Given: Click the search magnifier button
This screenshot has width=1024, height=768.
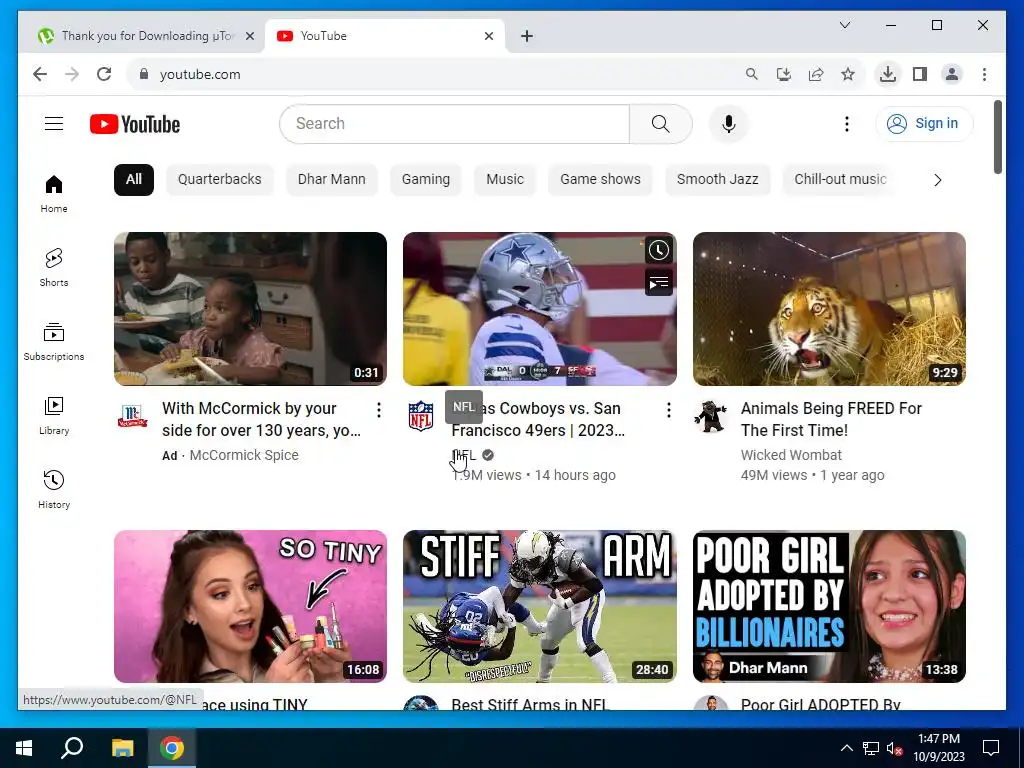Looking at the screenshot, I should (660, 123).
